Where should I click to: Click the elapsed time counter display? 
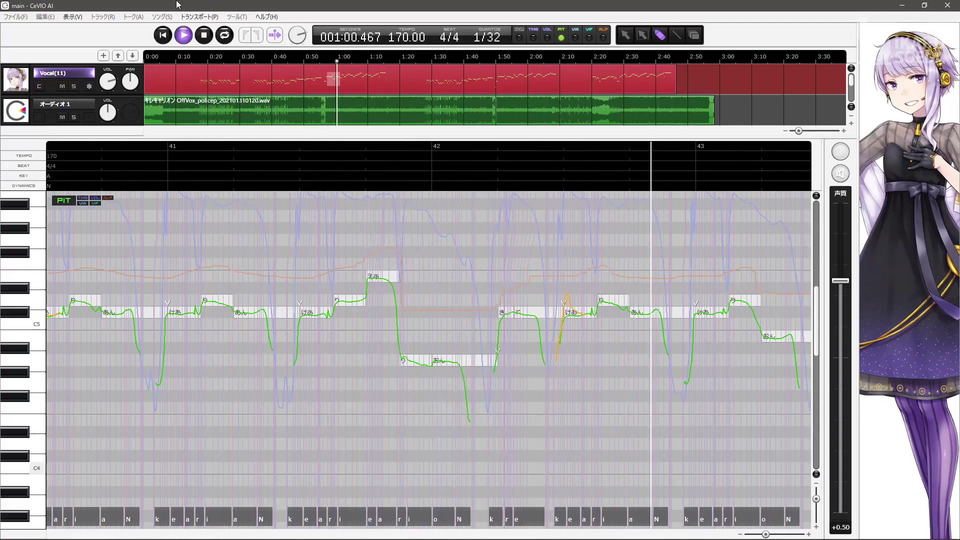click(350, 37)
